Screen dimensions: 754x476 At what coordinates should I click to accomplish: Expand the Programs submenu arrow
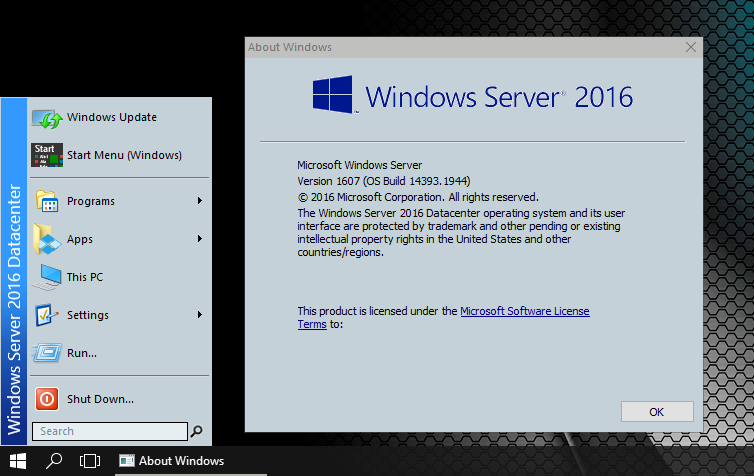point(200,201)
